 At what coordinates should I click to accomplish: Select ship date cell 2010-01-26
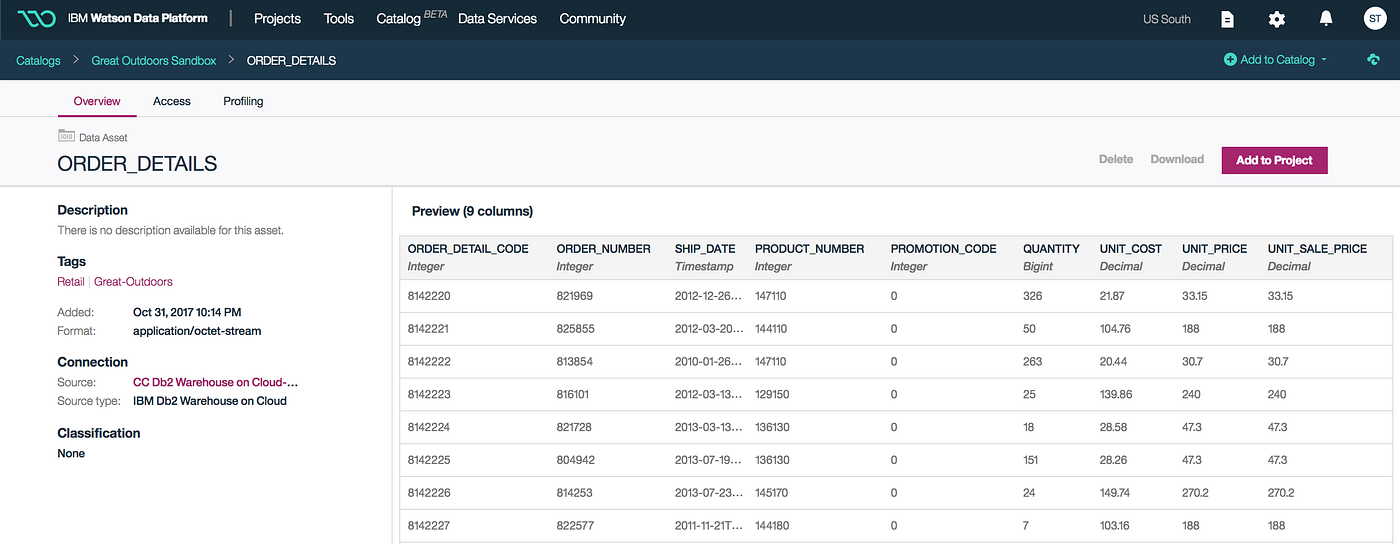tap(708, 362)
